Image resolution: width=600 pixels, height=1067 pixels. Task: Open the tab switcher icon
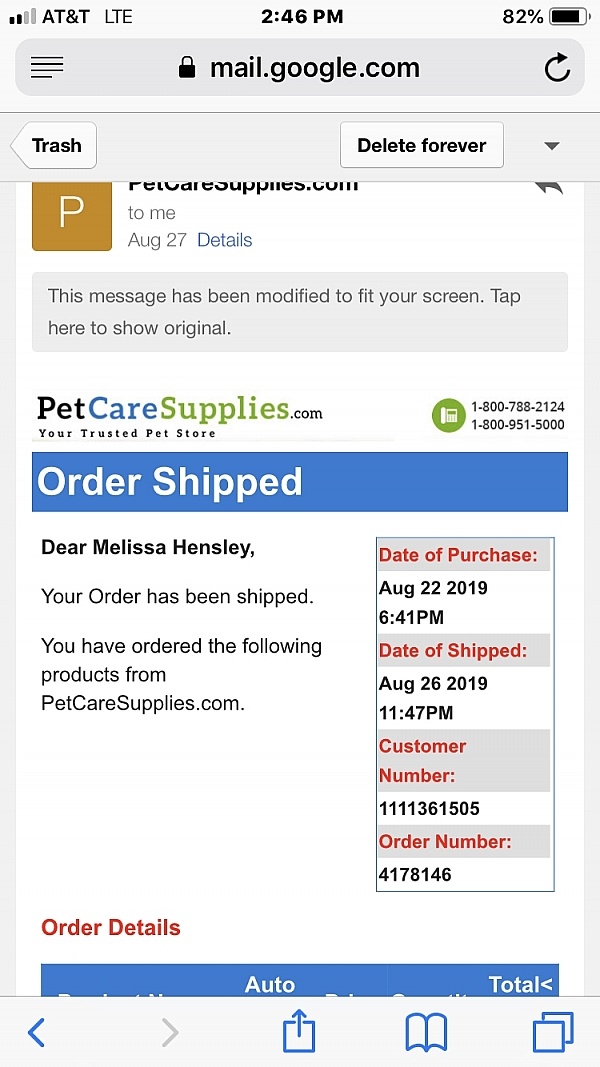pos(552,1031)
